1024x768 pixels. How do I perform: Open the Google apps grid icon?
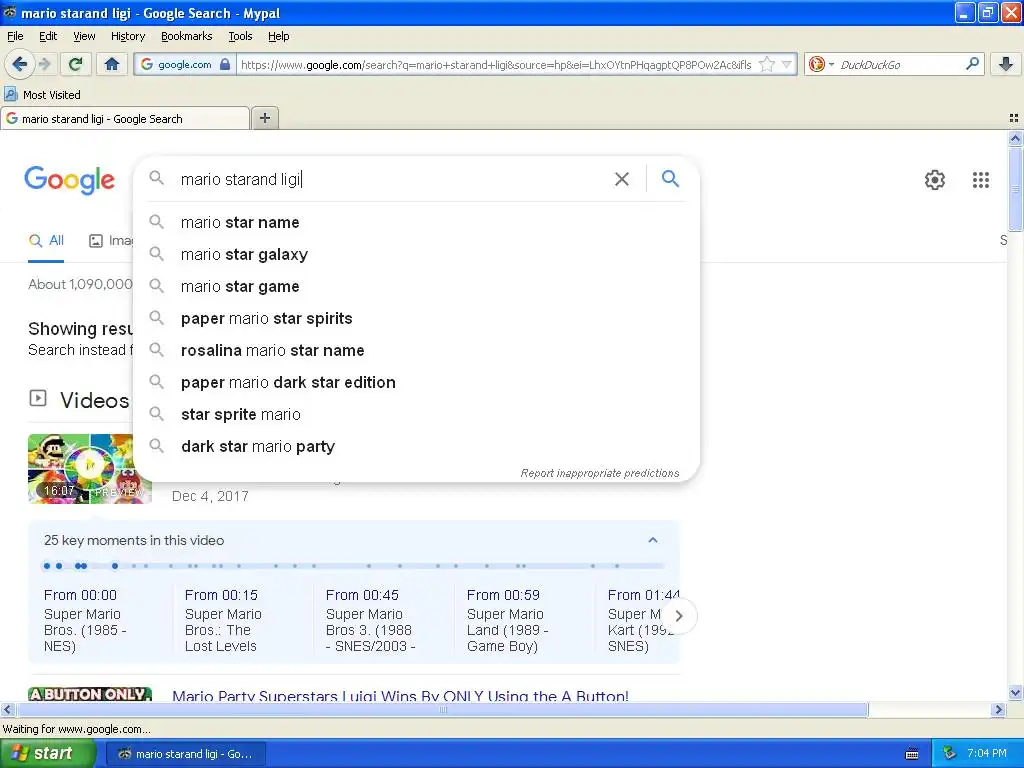point(980,180)
